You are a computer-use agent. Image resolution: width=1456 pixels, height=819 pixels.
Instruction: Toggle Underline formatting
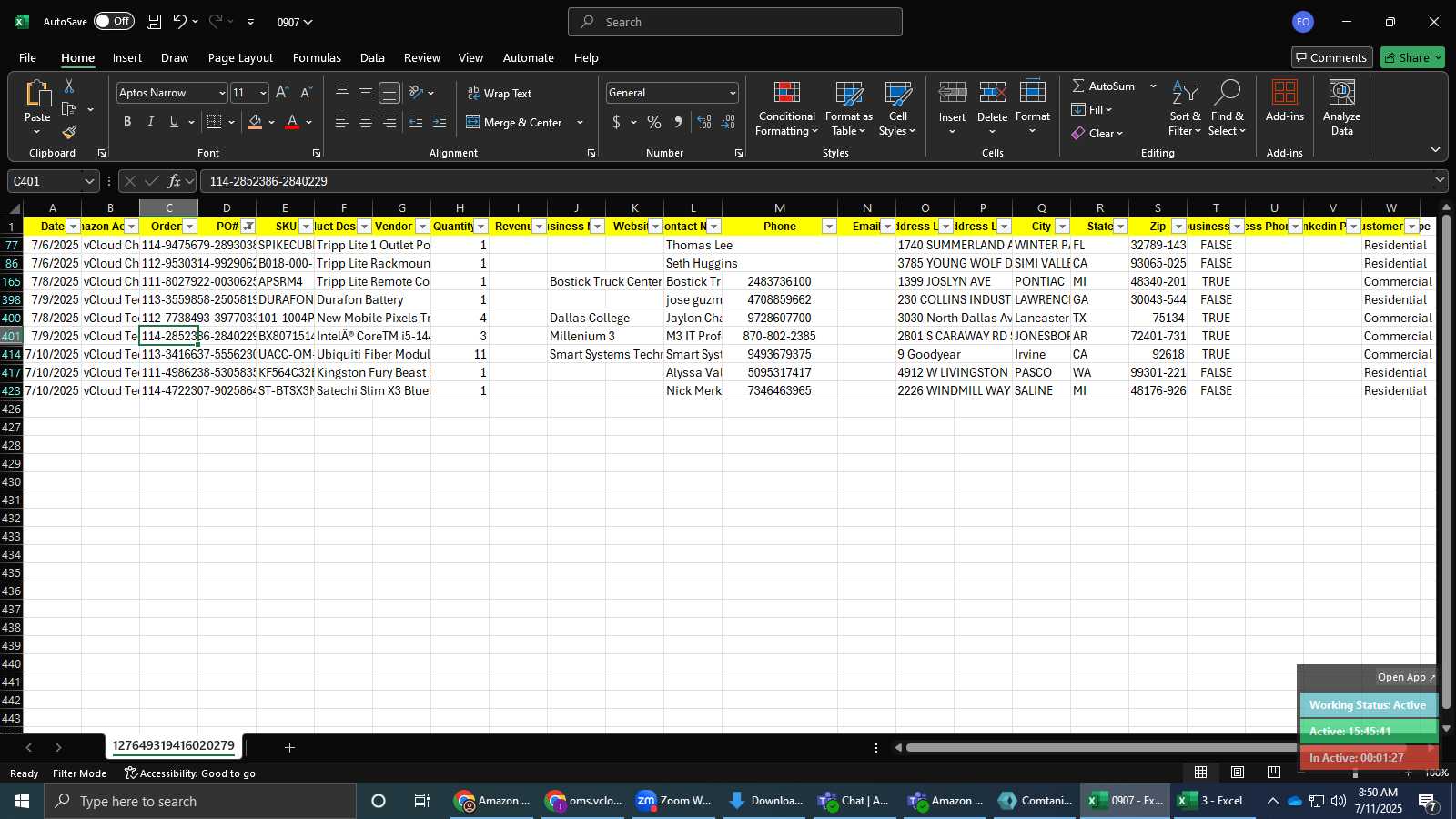(174, 122)
